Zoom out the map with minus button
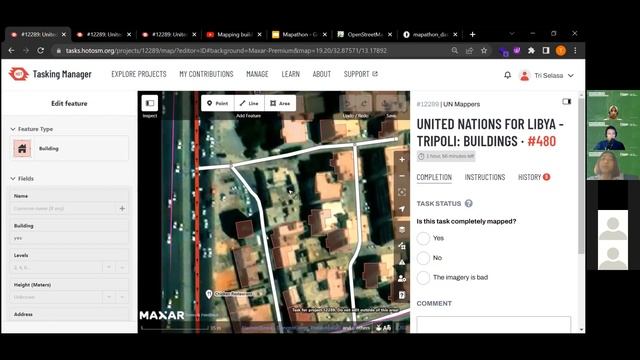 pos(402,176)
